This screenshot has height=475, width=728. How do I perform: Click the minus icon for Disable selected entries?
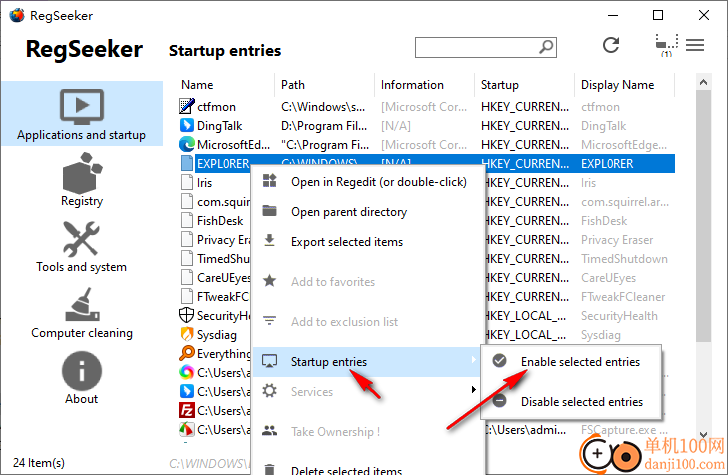point(500,400)
